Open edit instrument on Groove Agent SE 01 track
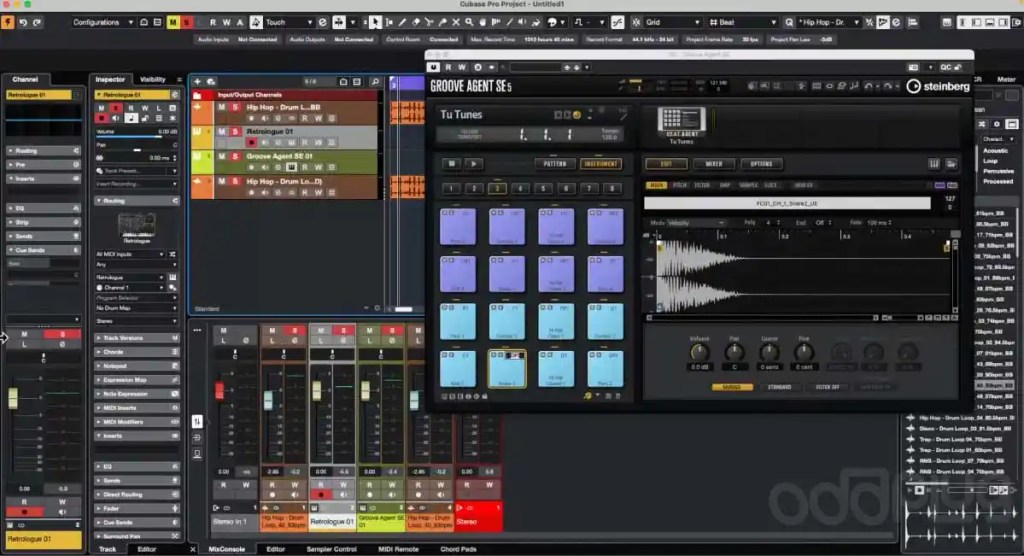 pyautogui.click(x=291, y=167)
